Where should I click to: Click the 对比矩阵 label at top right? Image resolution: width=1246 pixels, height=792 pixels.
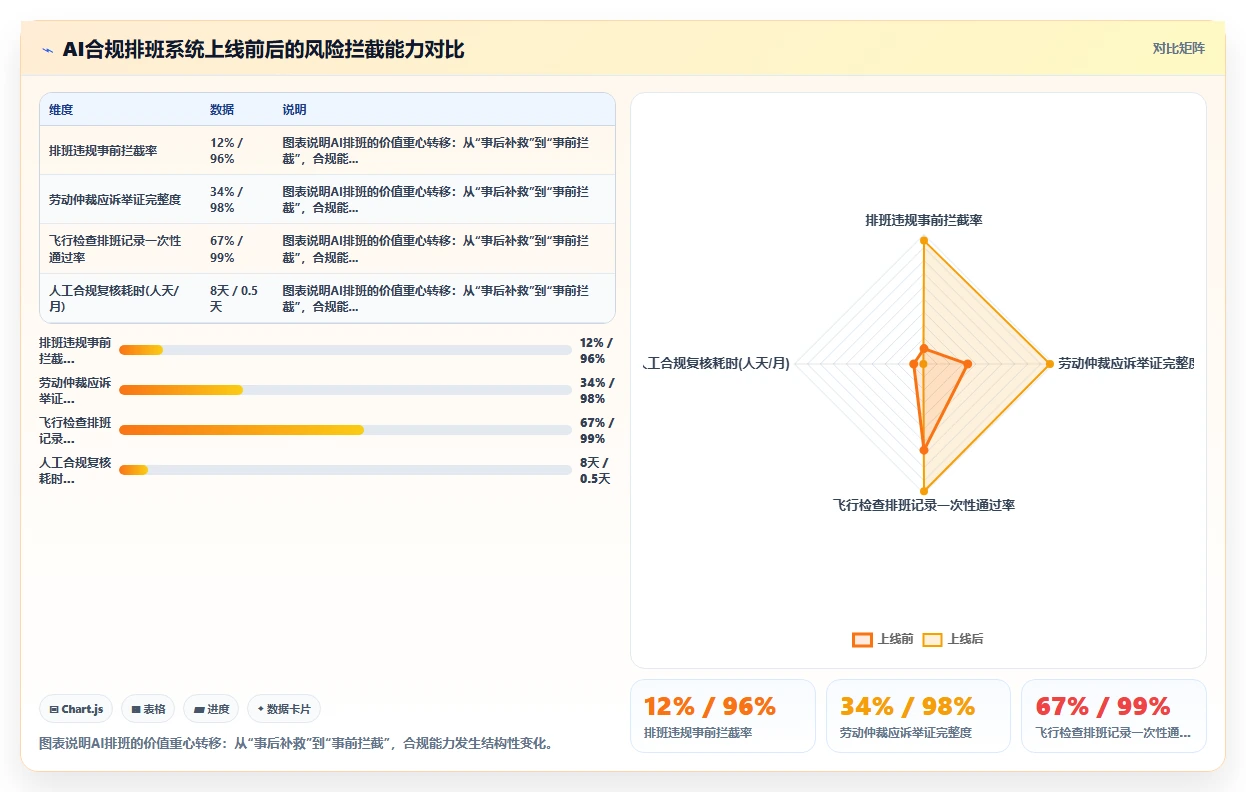1178,48
